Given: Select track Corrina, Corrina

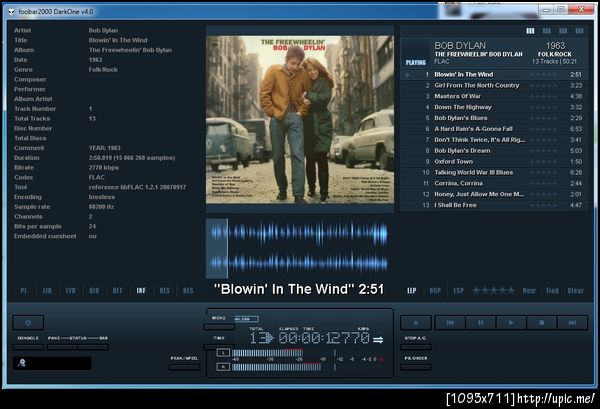Looking at the screenshot, I should click(494, 184).
